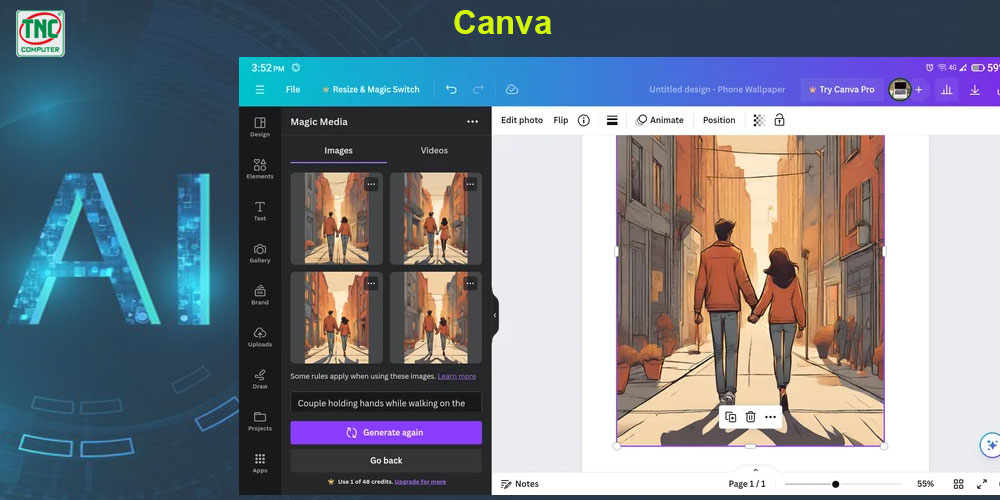Duplicate the selected image
The image size is (1000, 500).
tap(731, 417)
